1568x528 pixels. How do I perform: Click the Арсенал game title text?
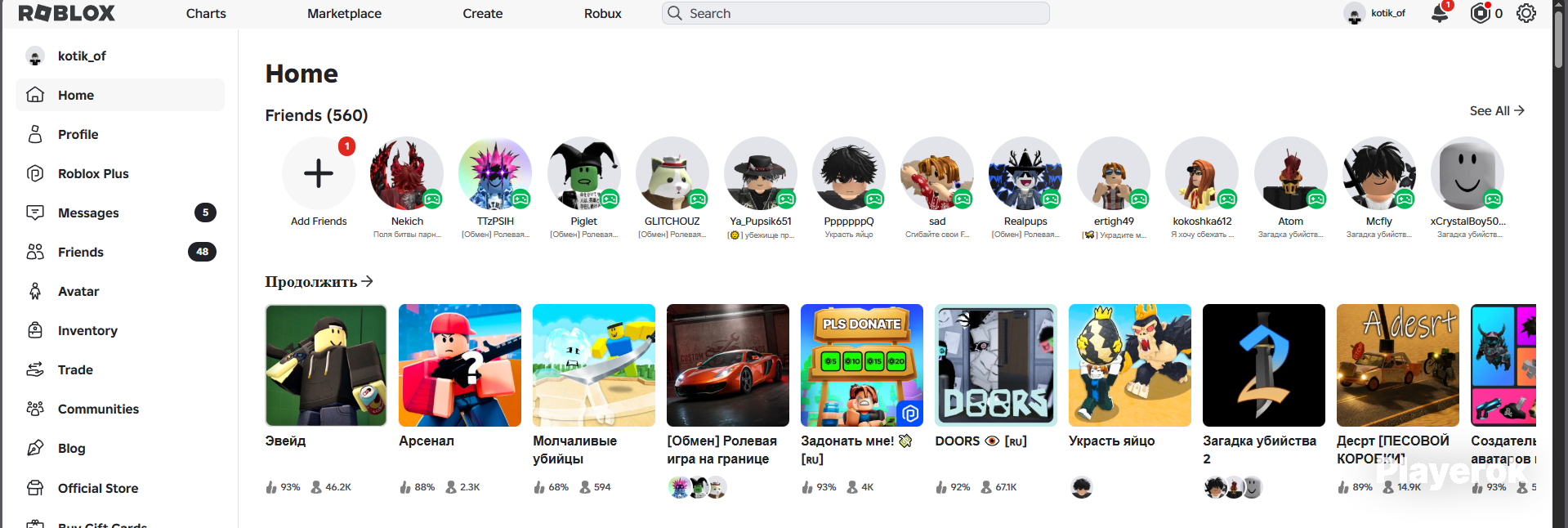tap(427, 441)
